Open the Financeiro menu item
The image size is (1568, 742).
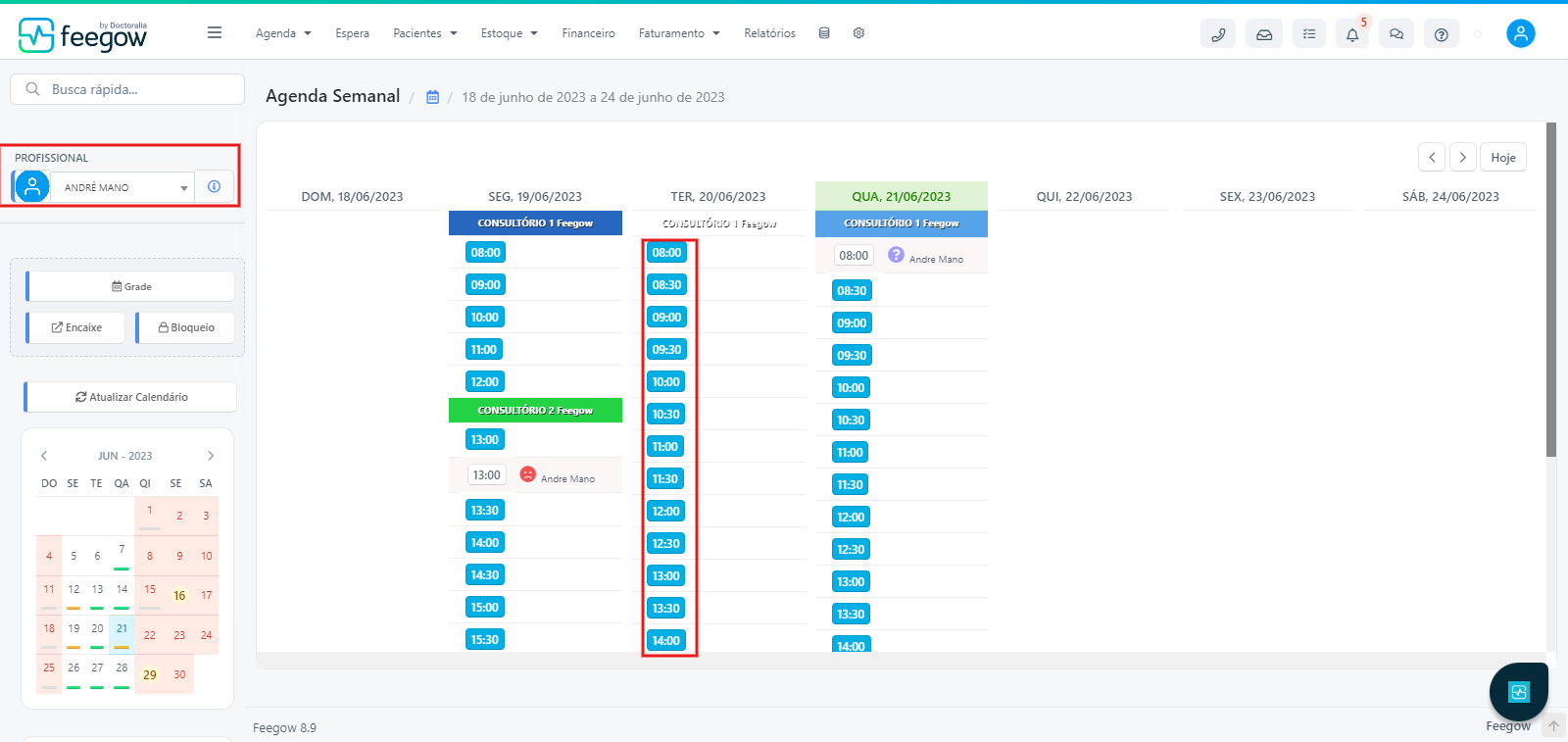click(x=588, y=33)
